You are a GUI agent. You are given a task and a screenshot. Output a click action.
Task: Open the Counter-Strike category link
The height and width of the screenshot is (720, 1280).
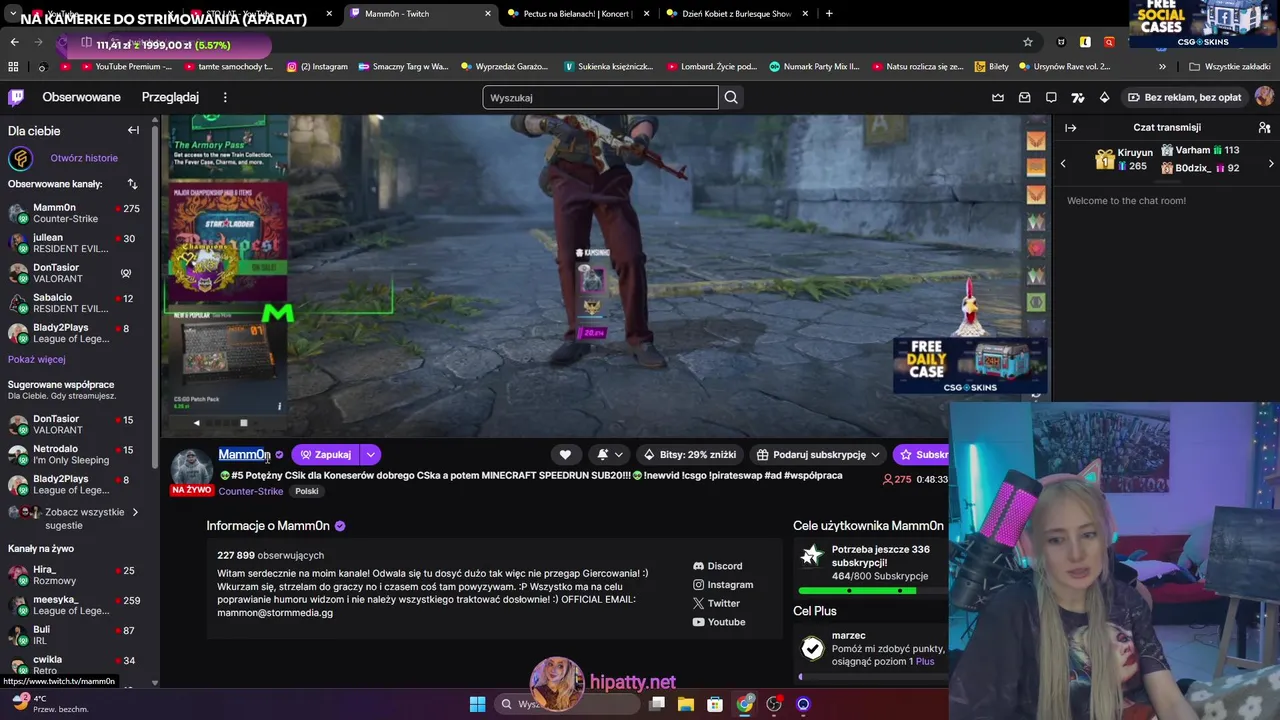coord(251,491)
